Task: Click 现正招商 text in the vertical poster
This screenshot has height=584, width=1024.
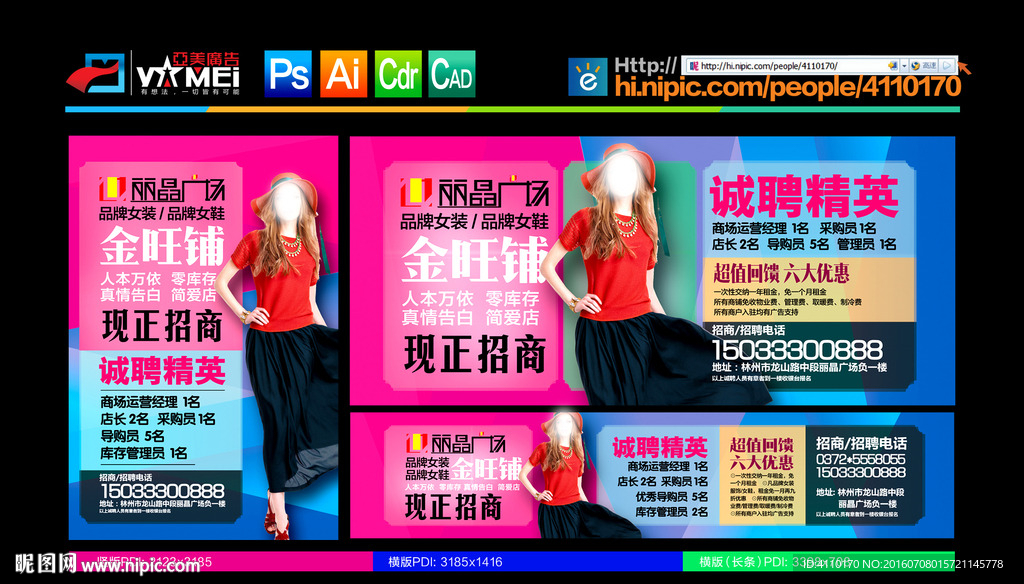Action: pos(162,325)
